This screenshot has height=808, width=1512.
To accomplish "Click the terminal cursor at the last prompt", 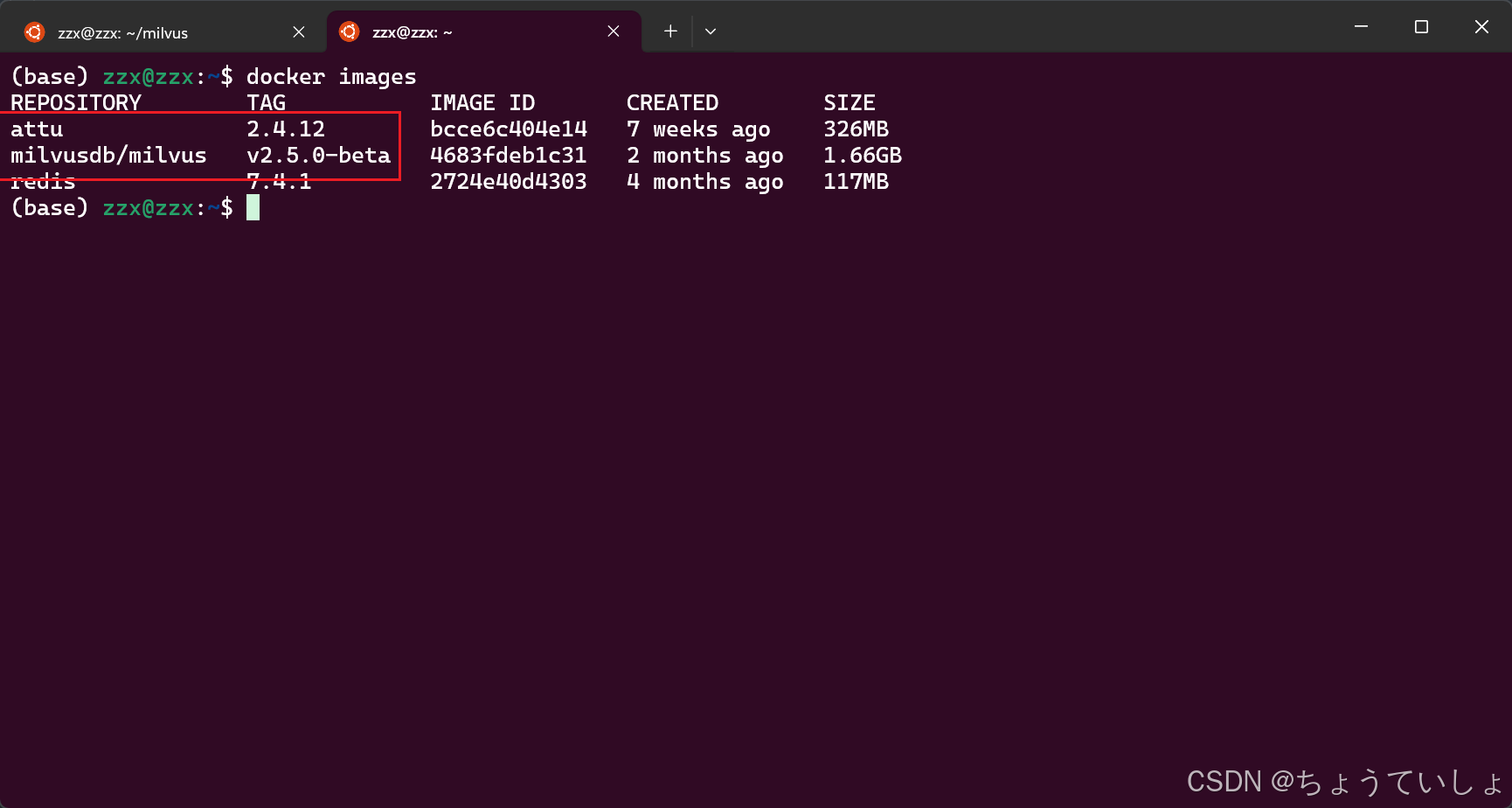I will tap(253, 208).
